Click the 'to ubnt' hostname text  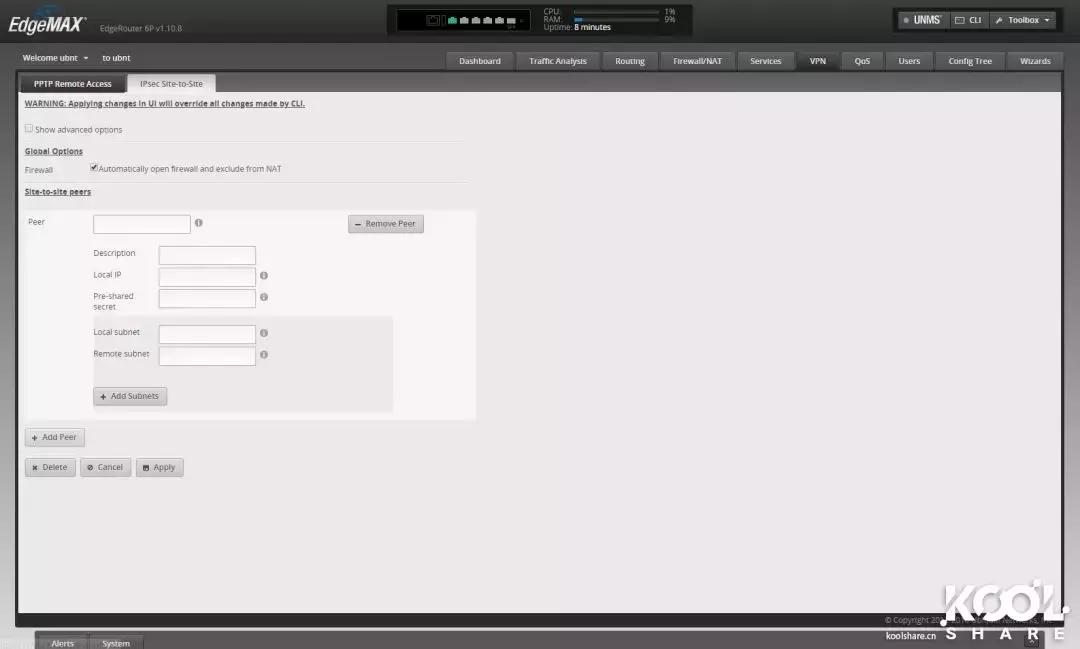pos(116,58)
